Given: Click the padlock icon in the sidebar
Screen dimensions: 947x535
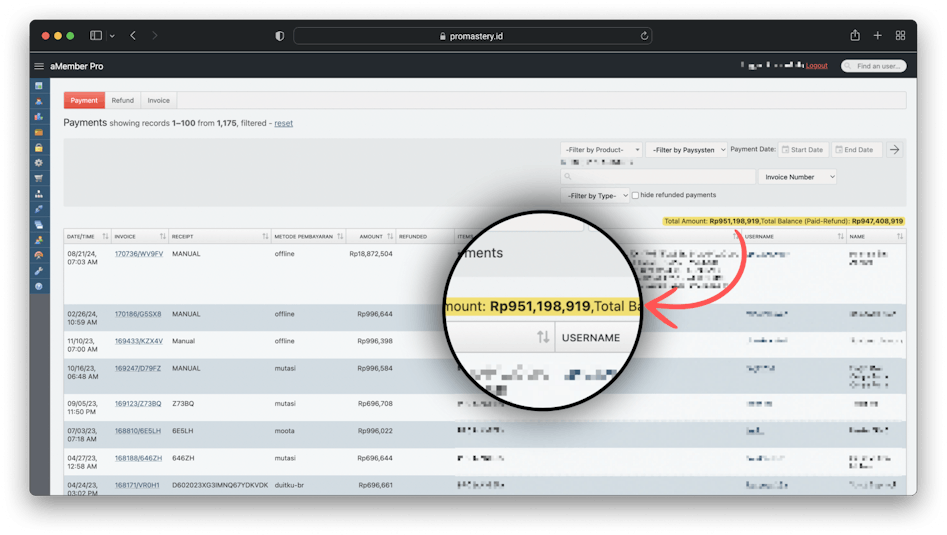Looking at the screenshot, I should (39, 148).
